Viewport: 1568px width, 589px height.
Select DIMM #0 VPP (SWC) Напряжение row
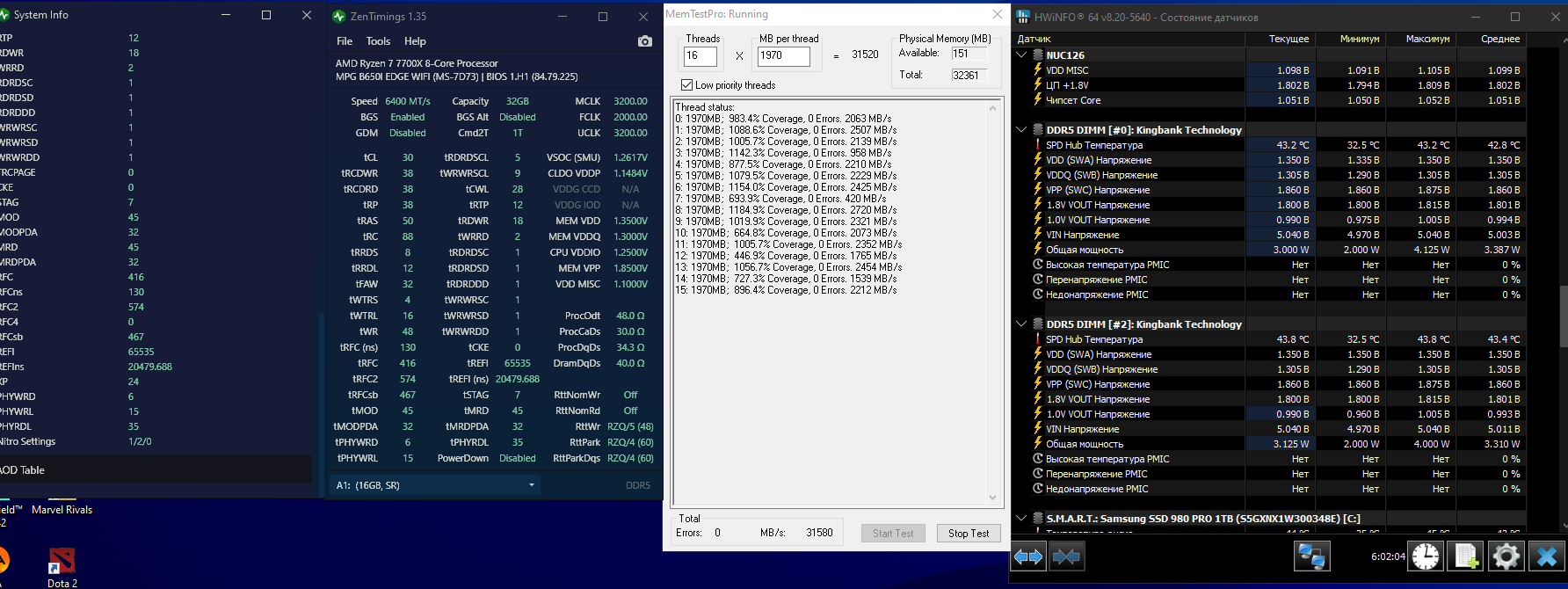pyautogui.click(x=1270, y=190)
